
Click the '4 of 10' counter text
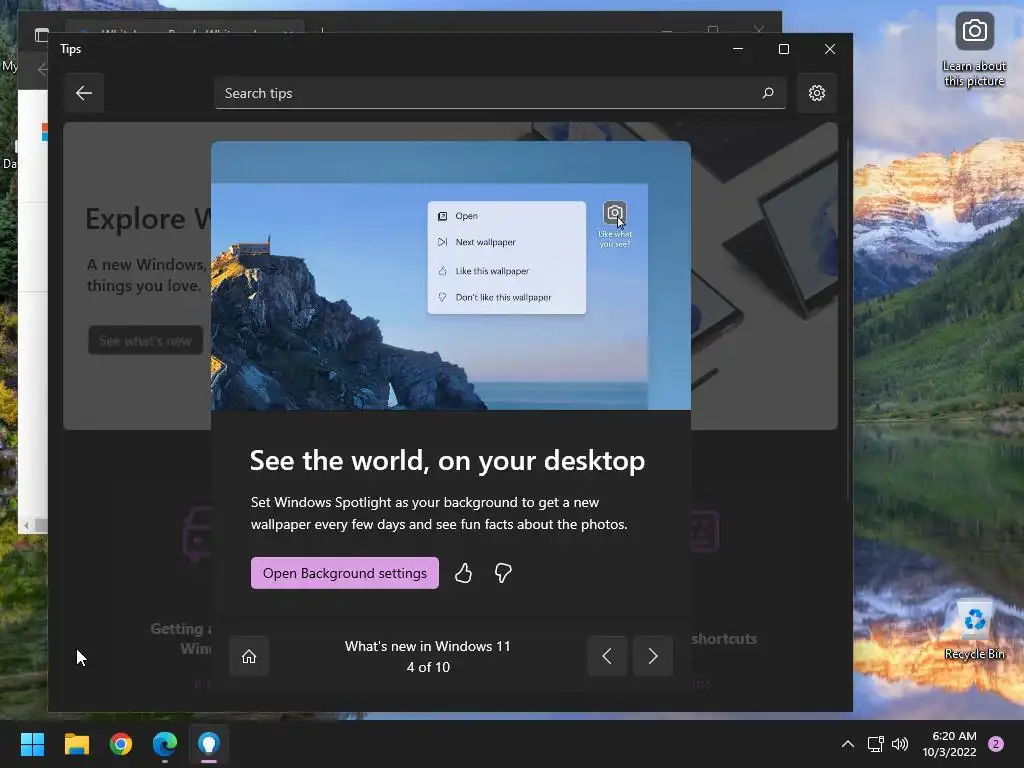click(428, 667)
